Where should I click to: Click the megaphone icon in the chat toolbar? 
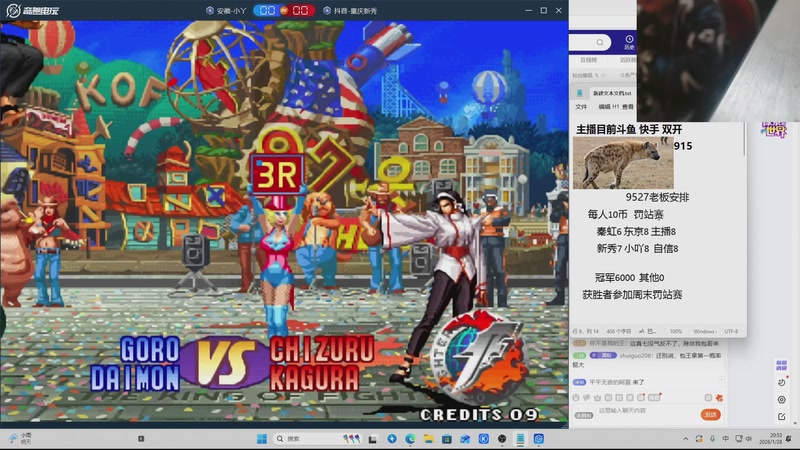(587, 397)
